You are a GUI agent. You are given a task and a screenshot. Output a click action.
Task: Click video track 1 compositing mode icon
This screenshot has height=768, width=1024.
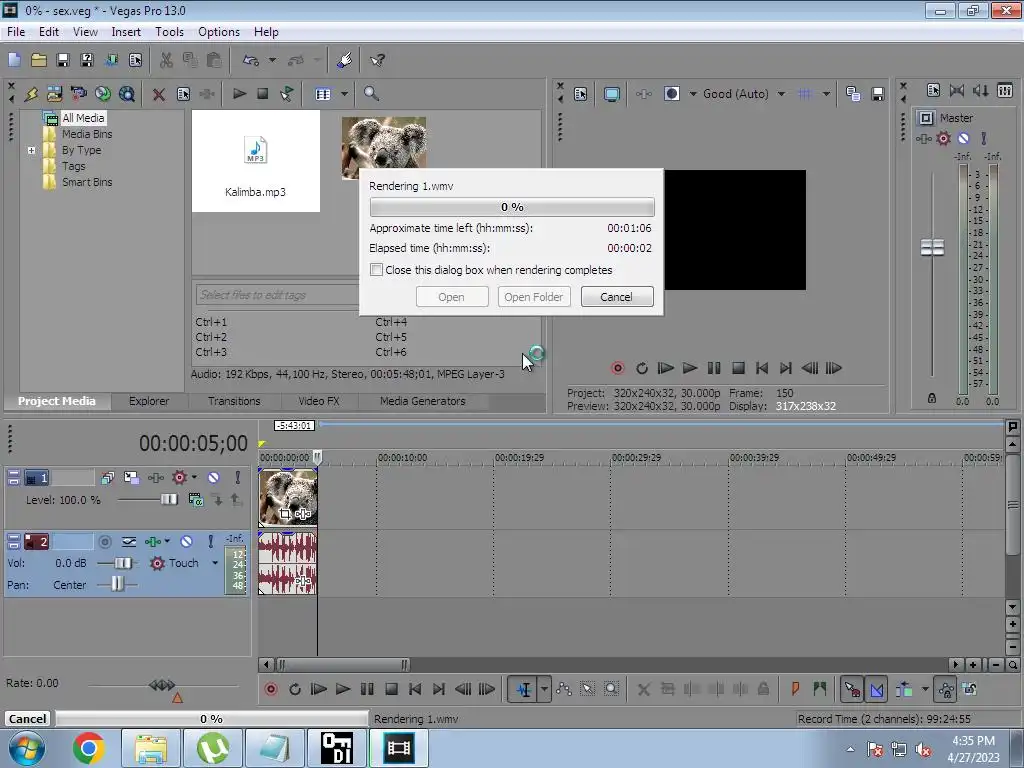(195, 500)
